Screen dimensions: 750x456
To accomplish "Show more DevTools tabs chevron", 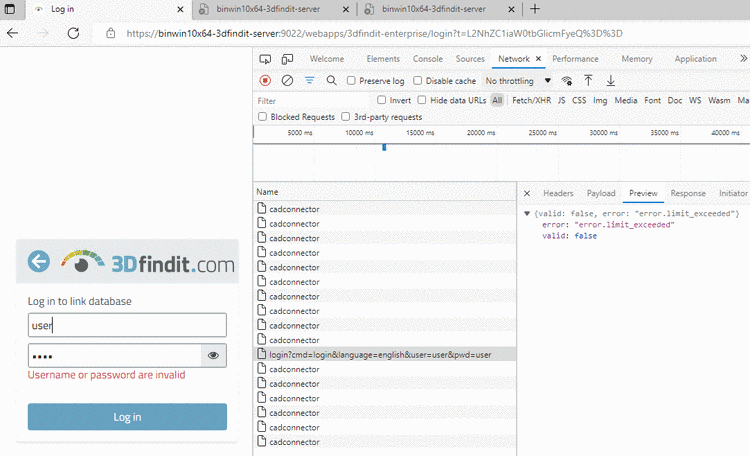I will coord(743,58).
